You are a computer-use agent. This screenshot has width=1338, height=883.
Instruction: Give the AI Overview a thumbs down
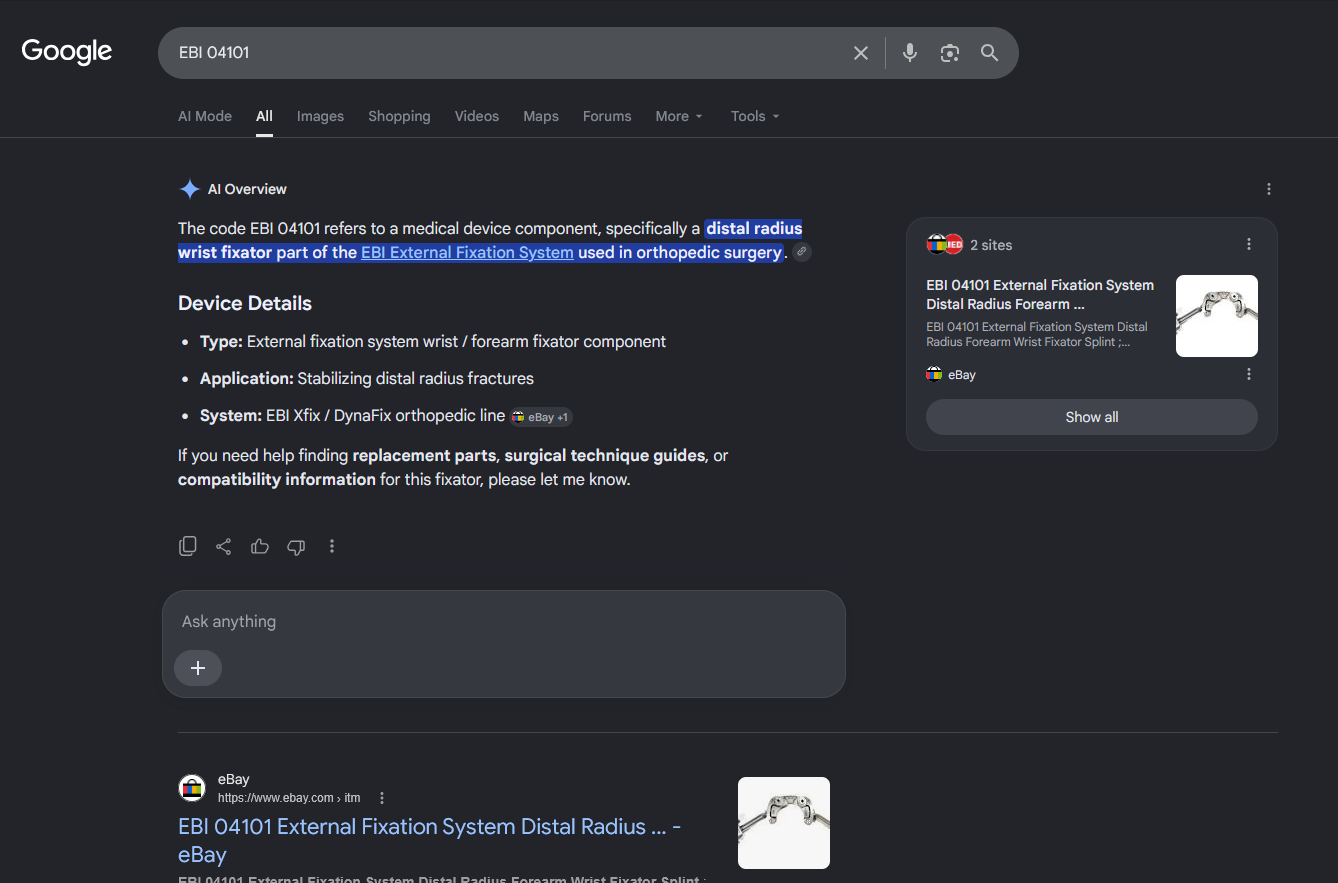point(296,546)
